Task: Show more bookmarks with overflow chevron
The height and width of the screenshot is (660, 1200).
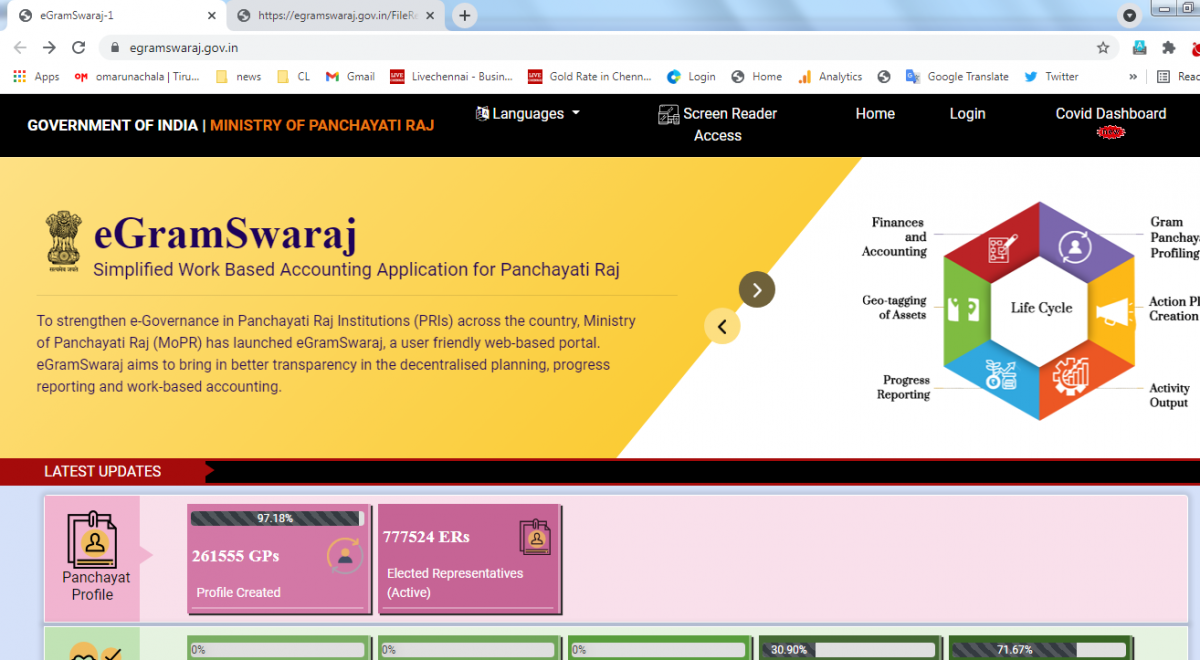Action: (x=1133, y=76)
